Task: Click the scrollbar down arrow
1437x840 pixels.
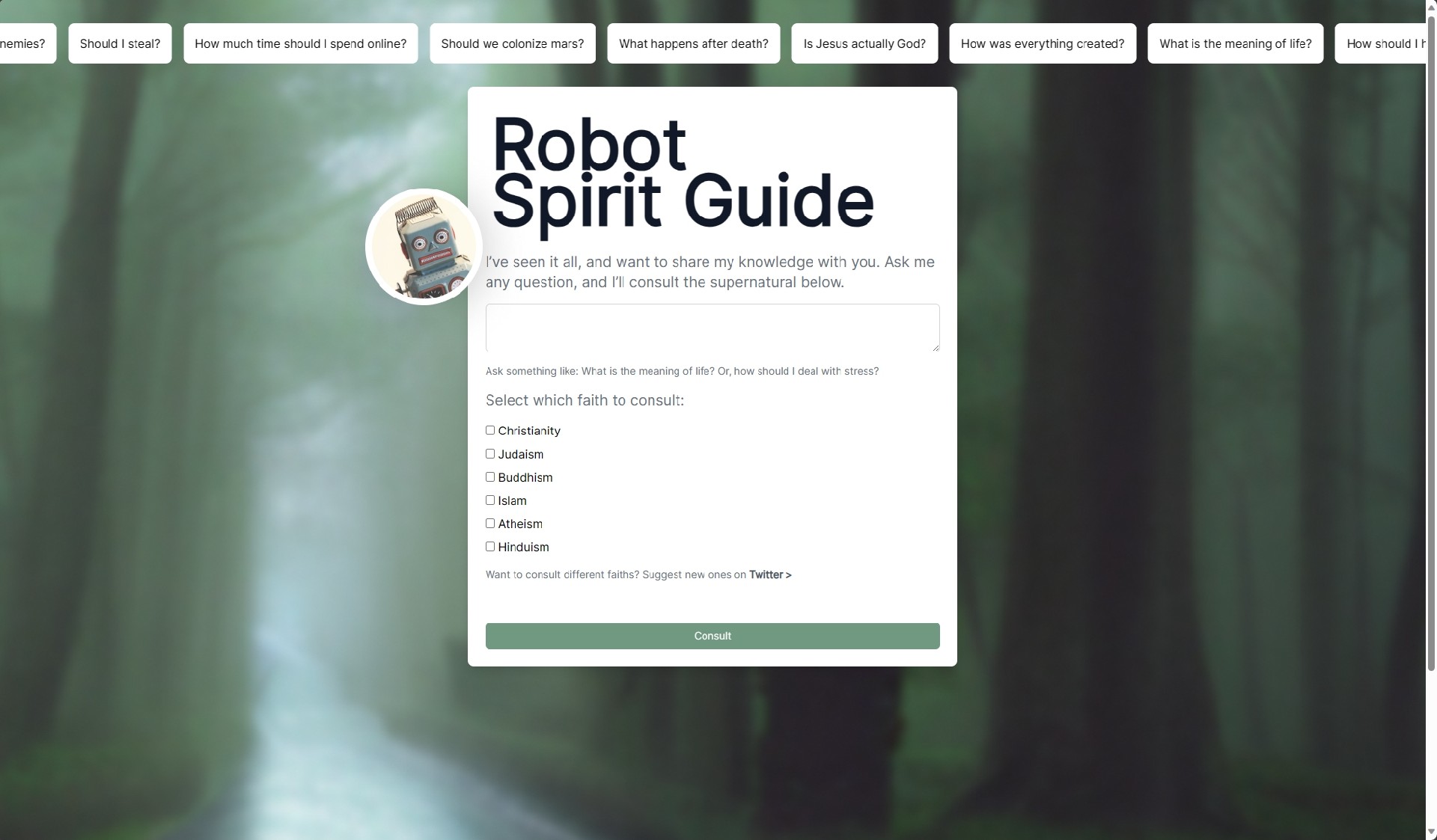Action: point(1431,832)
